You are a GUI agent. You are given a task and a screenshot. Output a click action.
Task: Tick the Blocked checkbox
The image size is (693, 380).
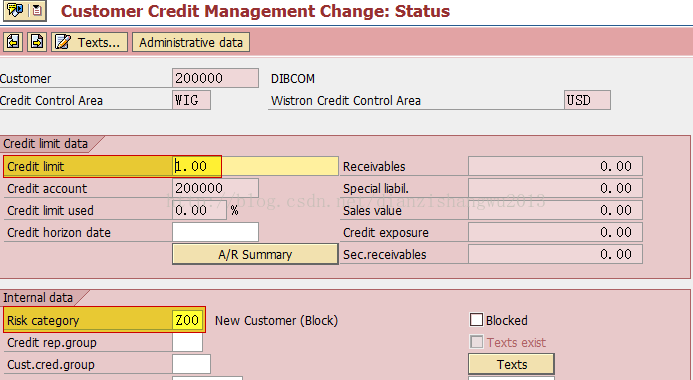(x=476, y=319)
